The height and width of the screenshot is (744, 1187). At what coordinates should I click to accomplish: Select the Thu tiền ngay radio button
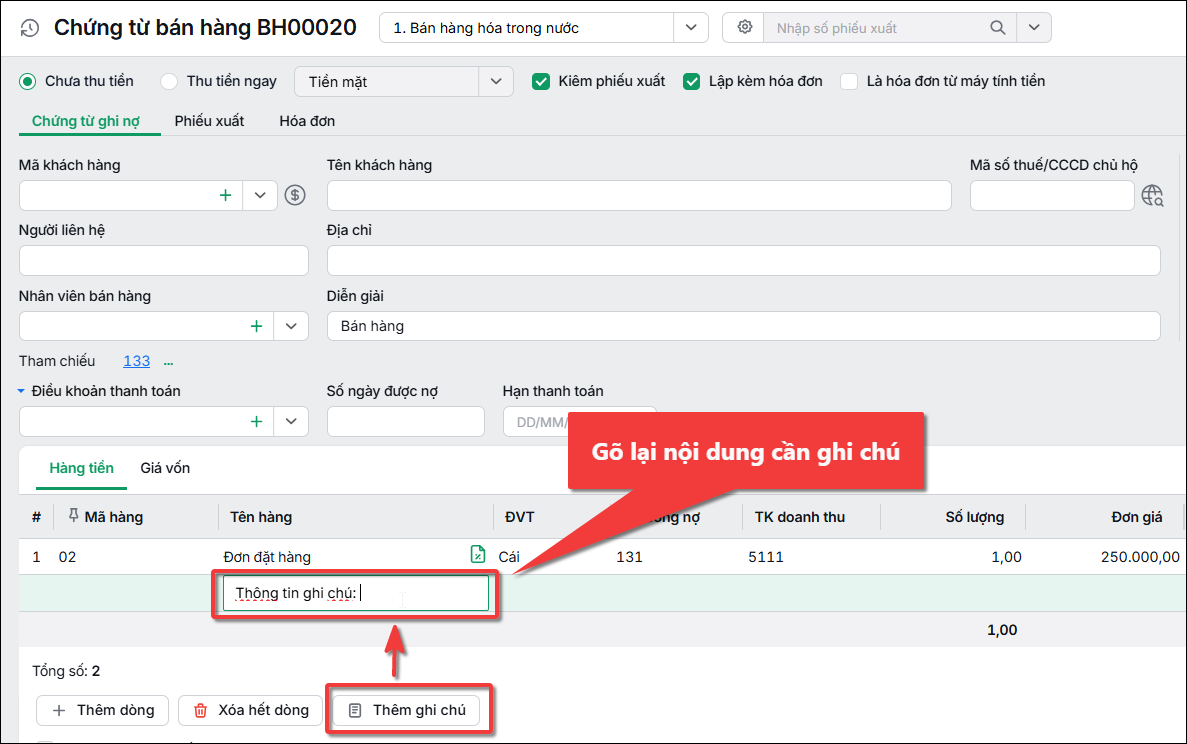[x=169, y=81]
